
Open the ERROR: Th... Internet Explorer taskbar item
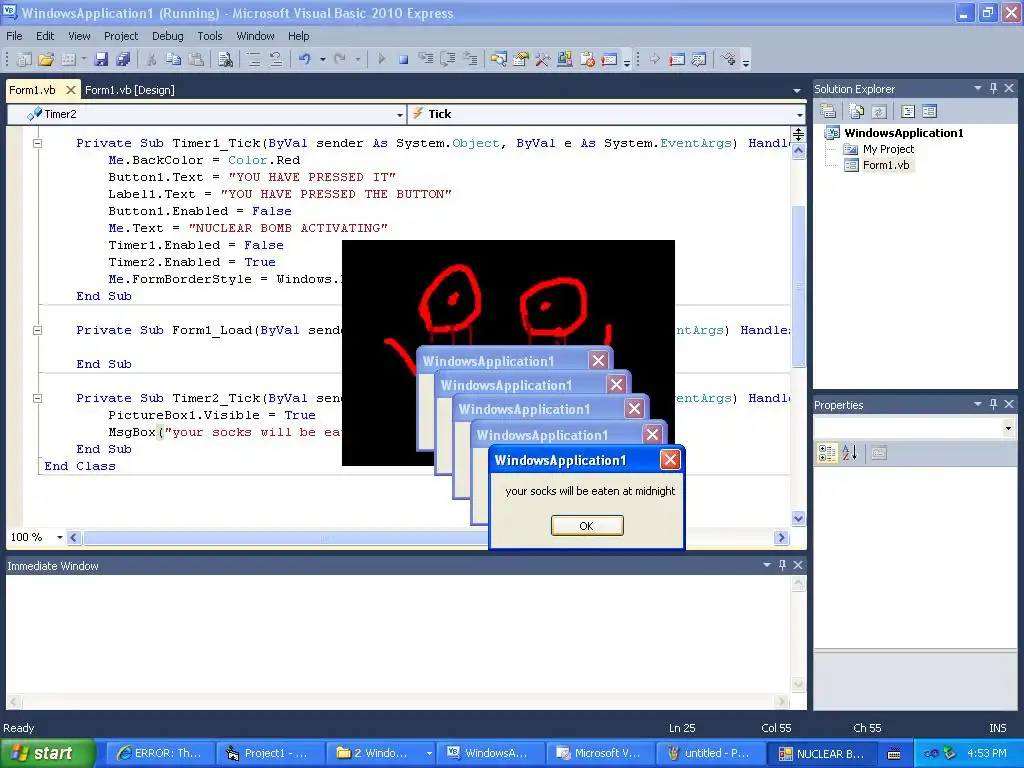(159, 754)
